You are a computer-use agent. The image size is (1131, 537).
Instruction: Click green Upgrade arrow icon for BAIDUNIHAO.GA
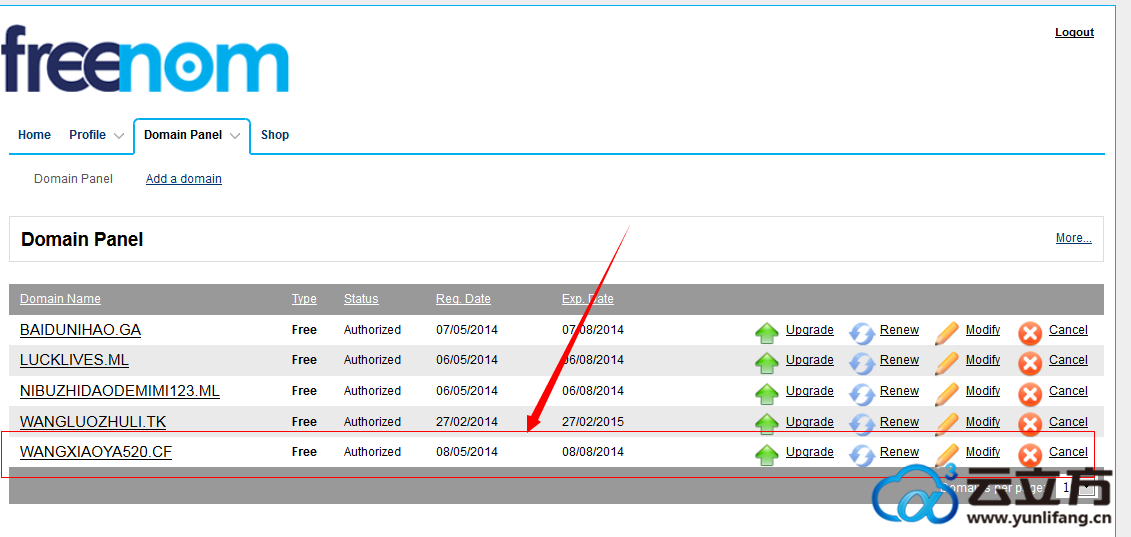click(766, 332)
